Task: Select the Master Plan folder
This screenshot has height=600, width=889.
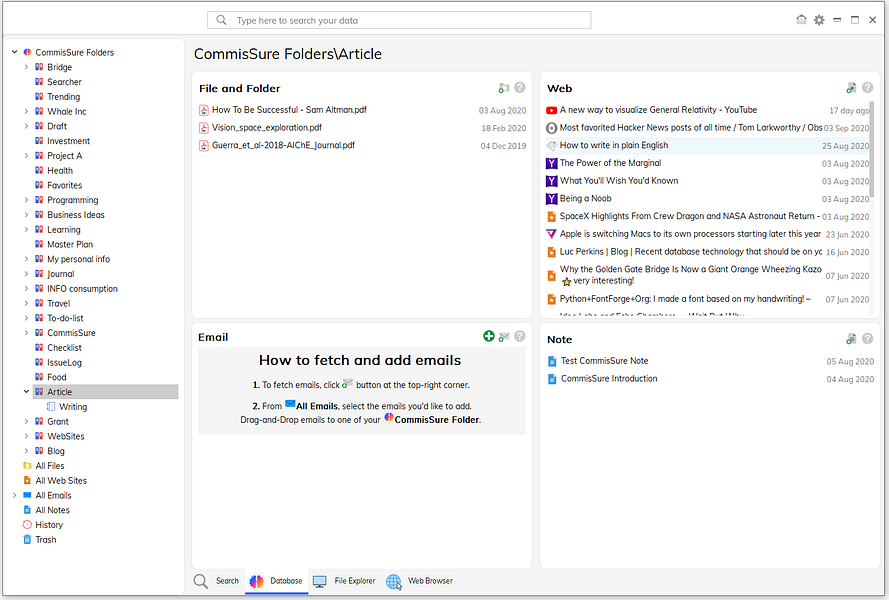Action: [70, 244]
